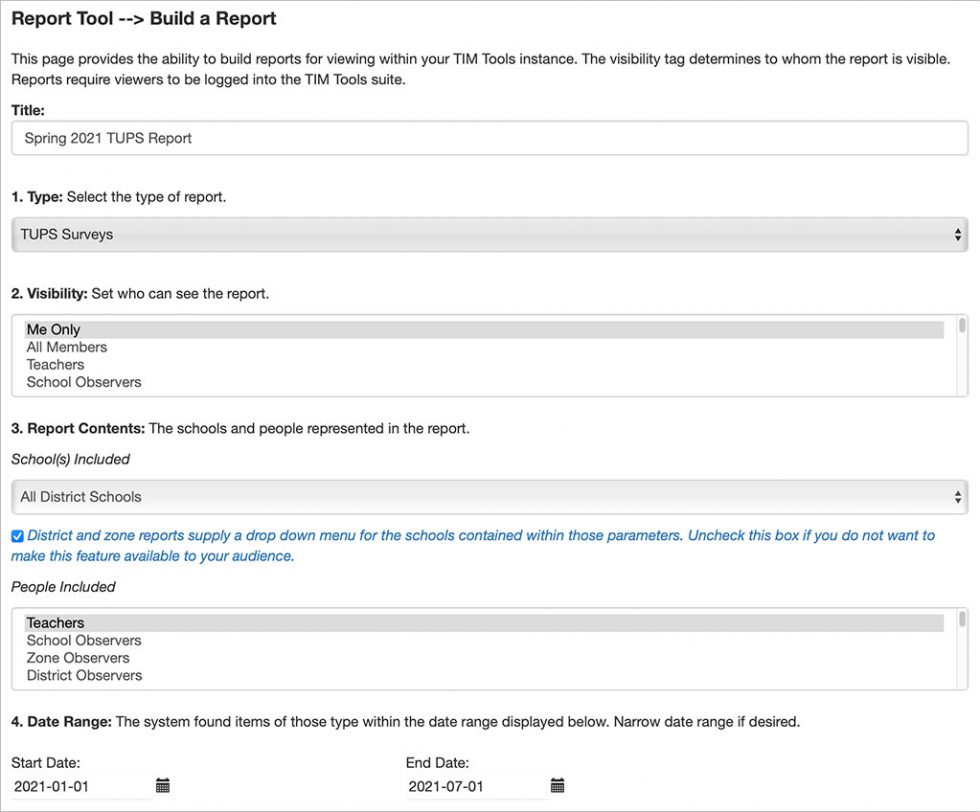Open the TUPS Surveys report type dropdown
The width and height of the screenshot is (980, 812).
coord(490,233)
